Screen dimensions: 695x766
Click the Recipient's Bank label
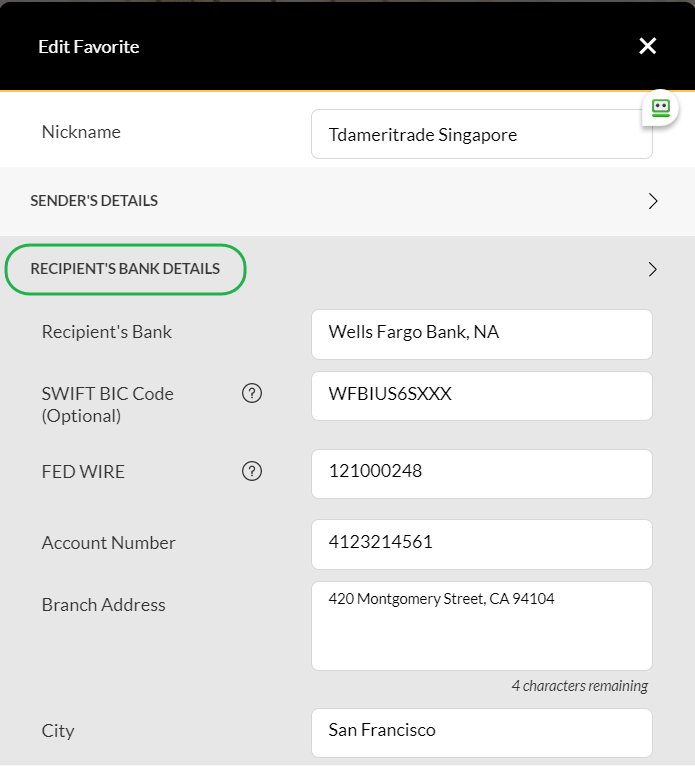107,332
